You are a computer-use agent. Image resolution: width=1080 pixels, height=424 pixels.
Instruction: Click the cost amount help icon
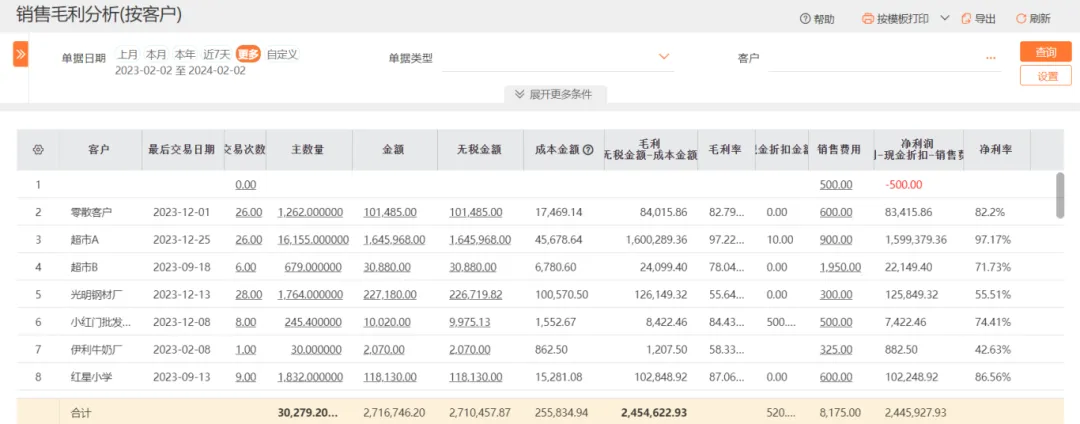588,149
